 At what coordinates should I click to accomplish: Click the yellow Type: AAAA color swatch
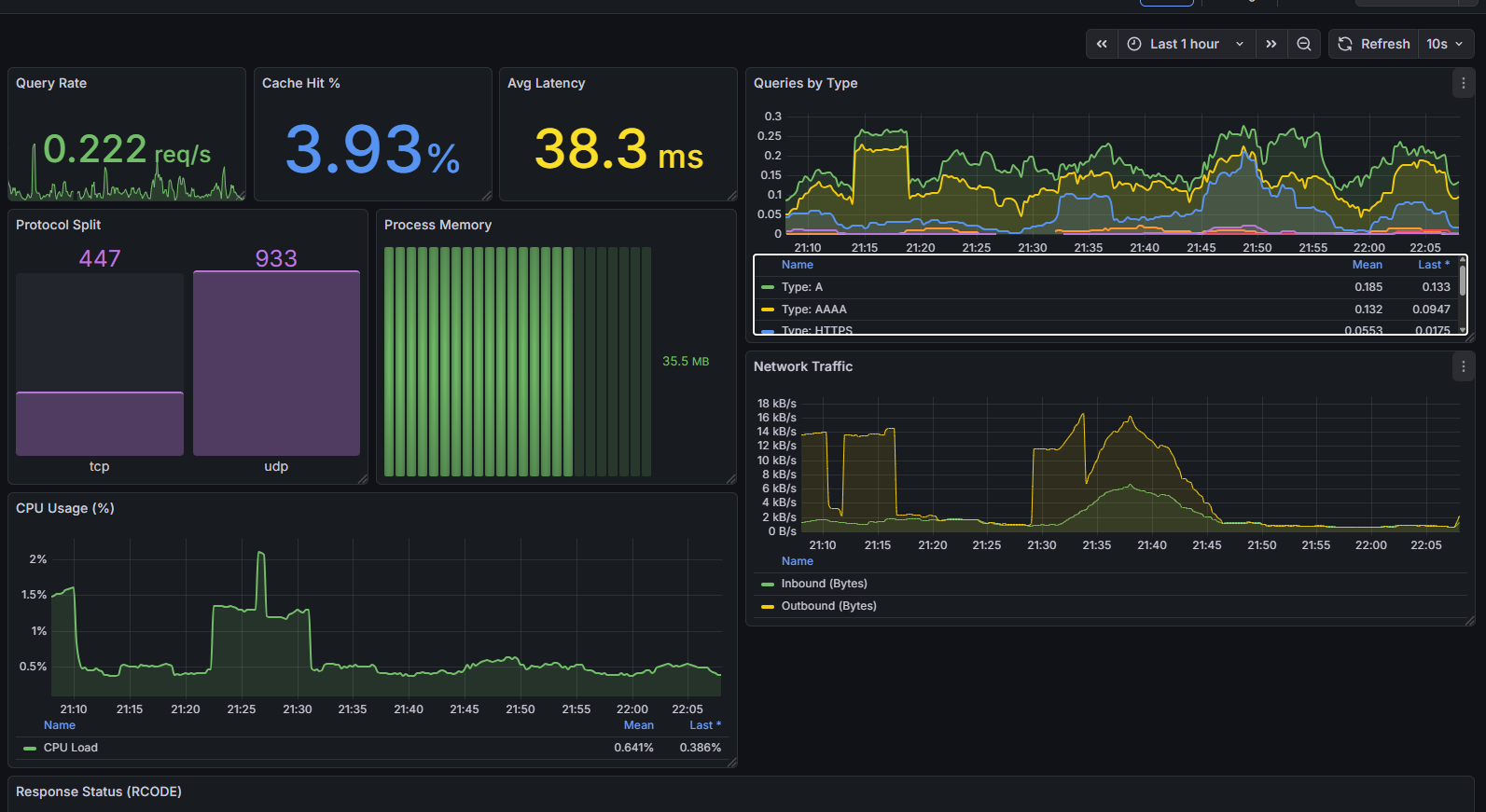coord(768,310)
